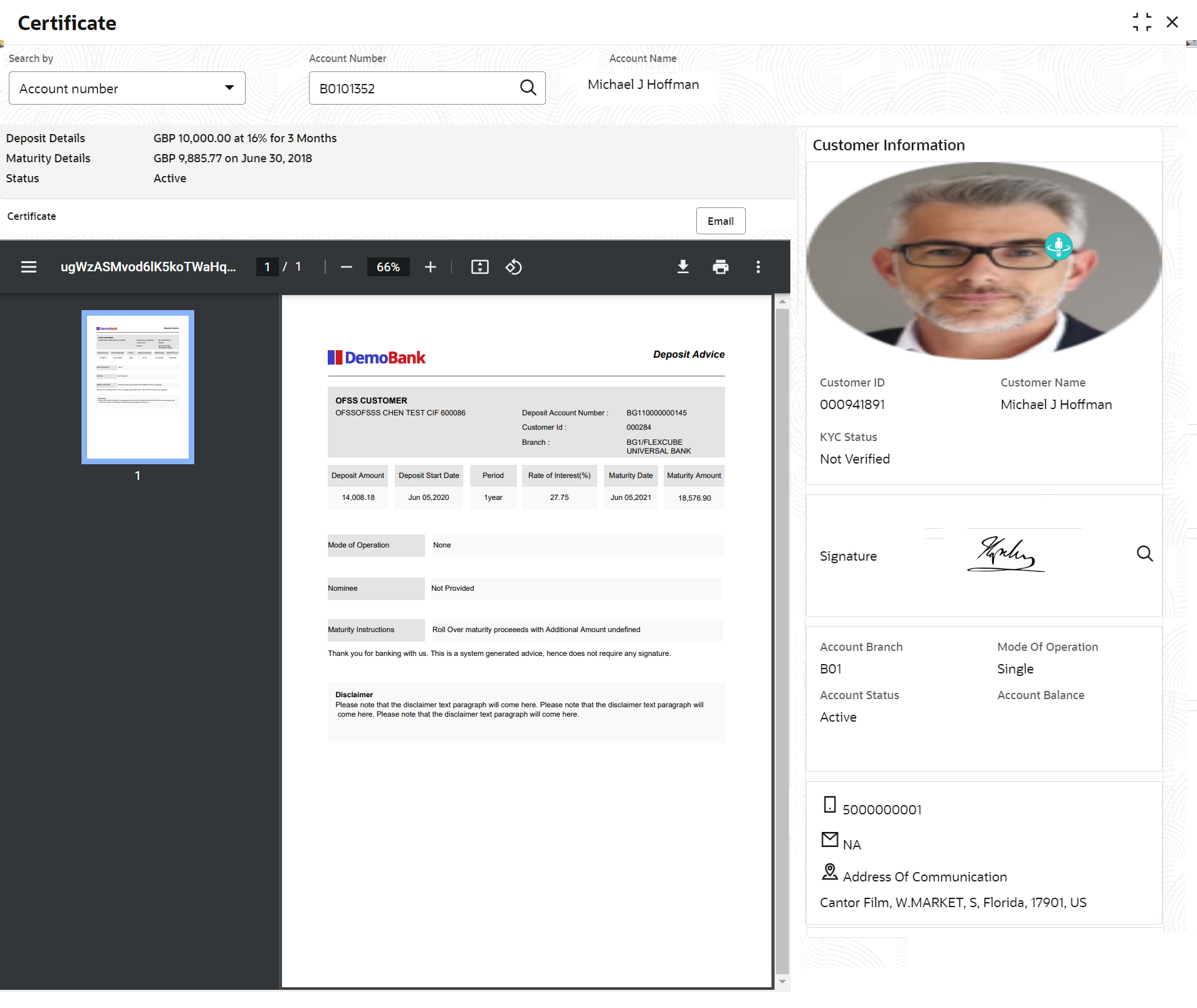Collapse the Certificate window from fullscreen
This screenshot has height=1008, width=1197.
pyautogui.click(x=1142, y=23)
